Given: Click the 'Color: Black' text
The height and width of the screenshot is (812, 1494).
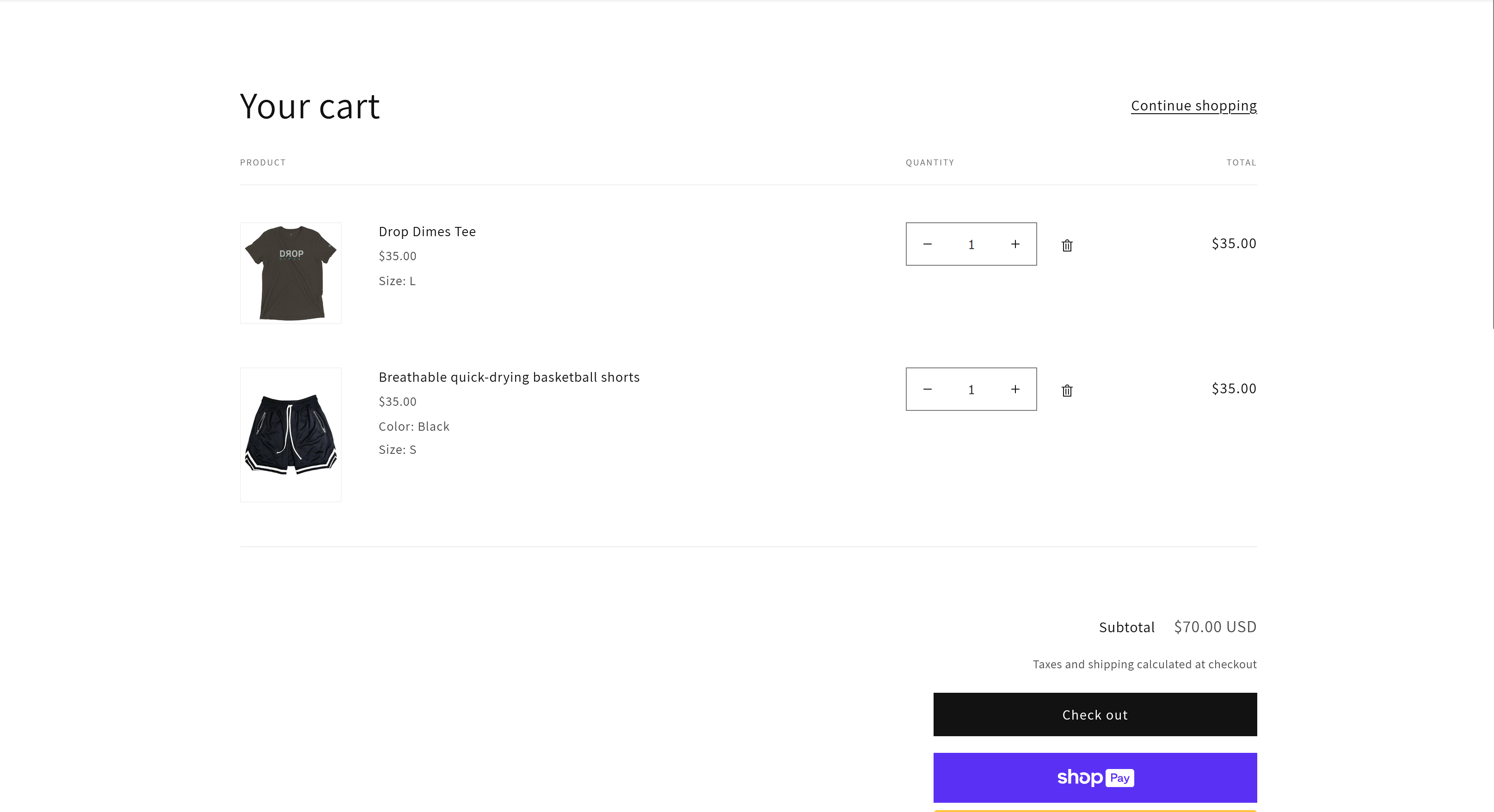Looking at the screenshot, I should click(x=413, y=427).
